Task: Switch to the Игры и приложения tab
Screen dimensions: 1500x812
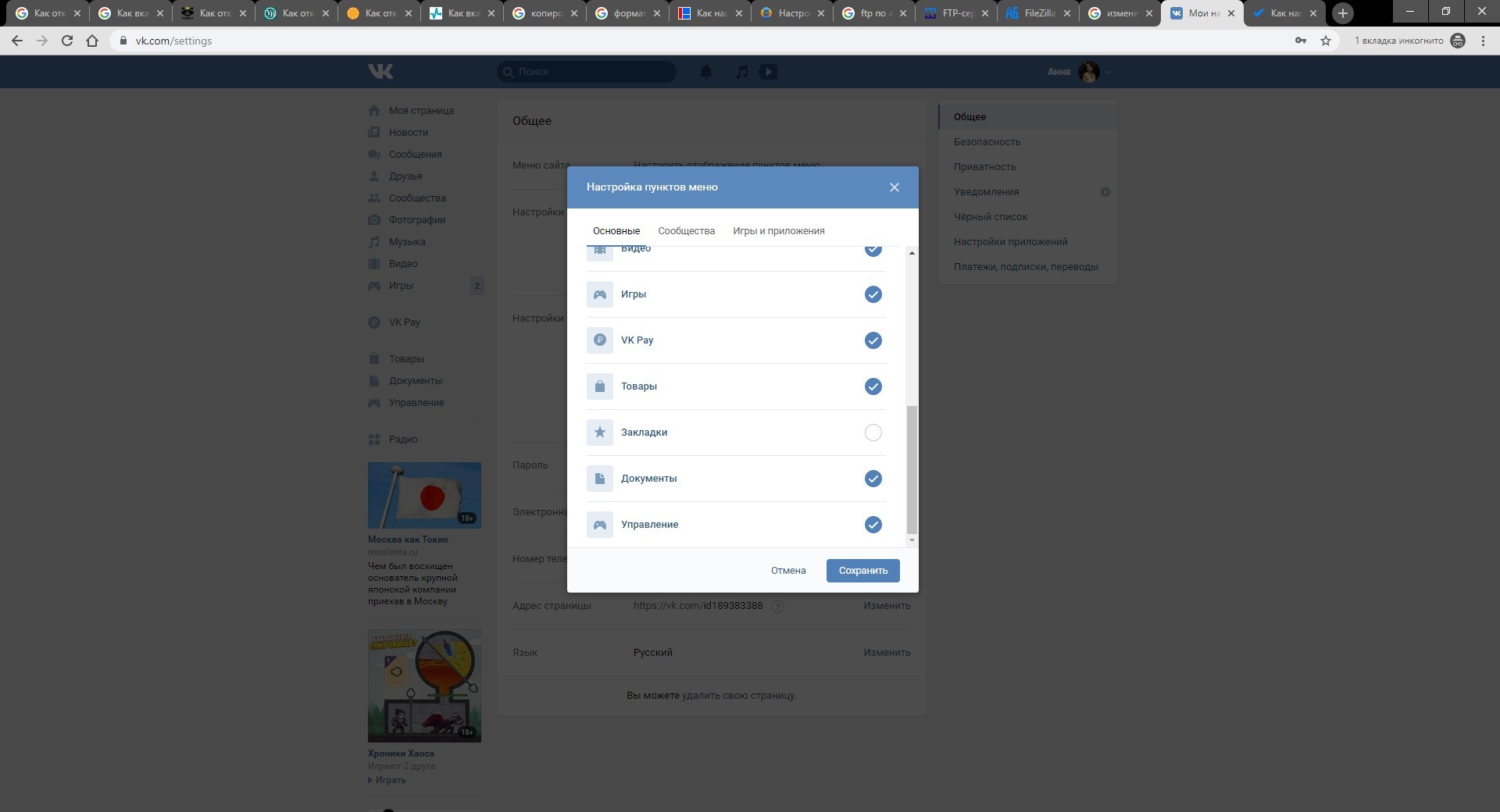Action: [x=779, y=231]
